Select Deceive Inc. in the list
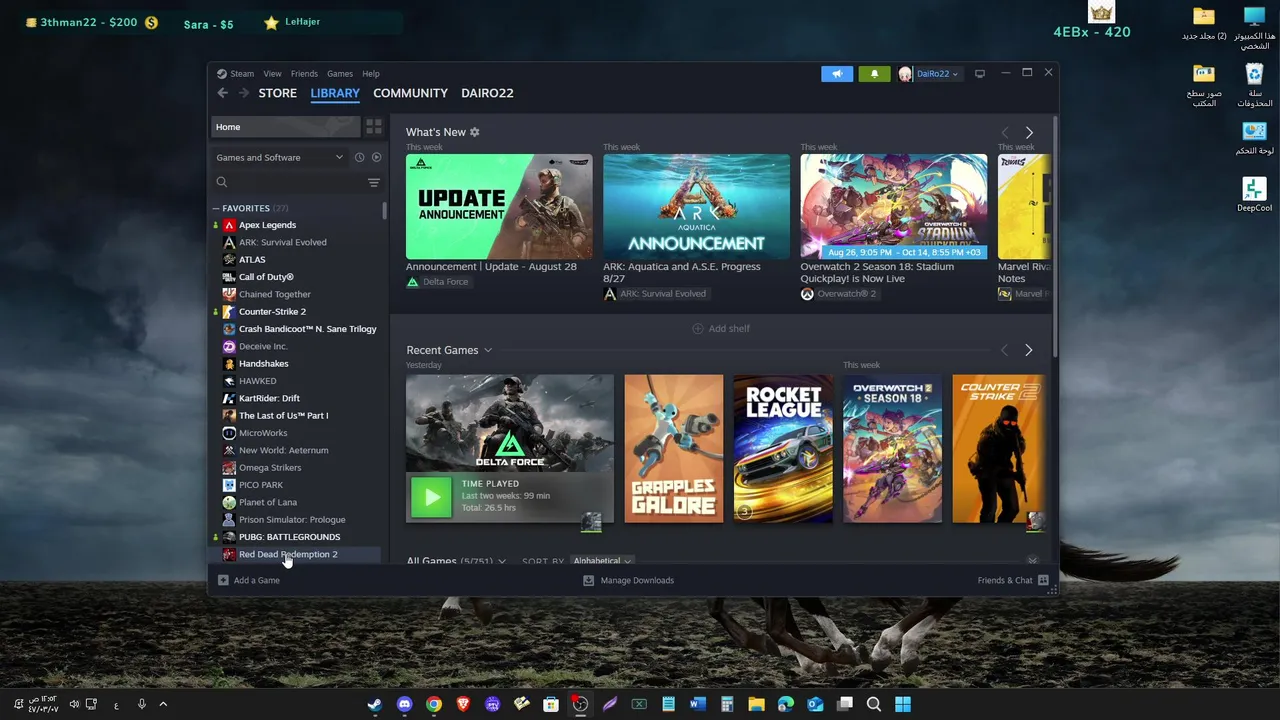The width and height of the screenshot is (1280, 720). tap(263, 346)
